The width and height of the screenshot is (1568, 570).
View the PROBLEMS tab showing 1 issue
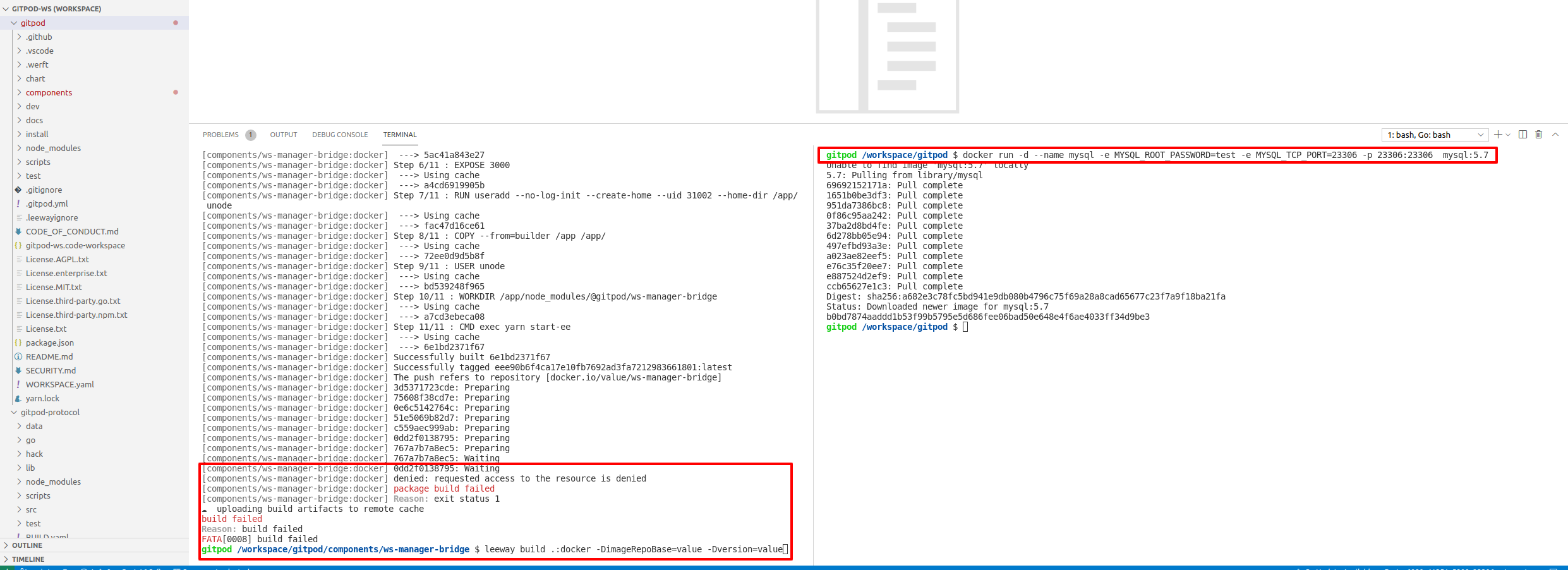[220, 135]
